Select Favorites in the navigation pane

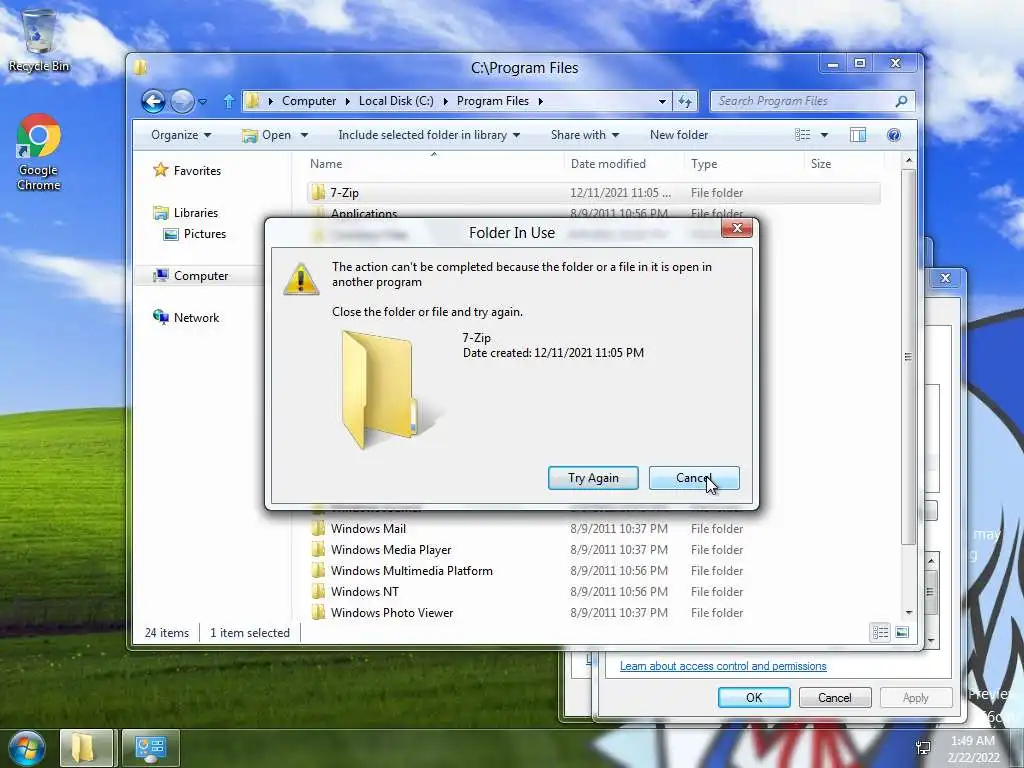(187, 170)
